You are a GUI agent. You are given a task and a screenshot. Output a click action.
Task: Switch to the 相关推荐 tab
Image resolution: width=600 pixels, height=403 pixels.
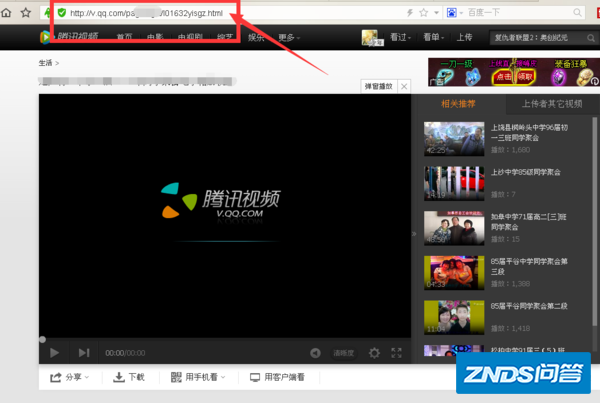pyautogui.click(x=458, y=104)
